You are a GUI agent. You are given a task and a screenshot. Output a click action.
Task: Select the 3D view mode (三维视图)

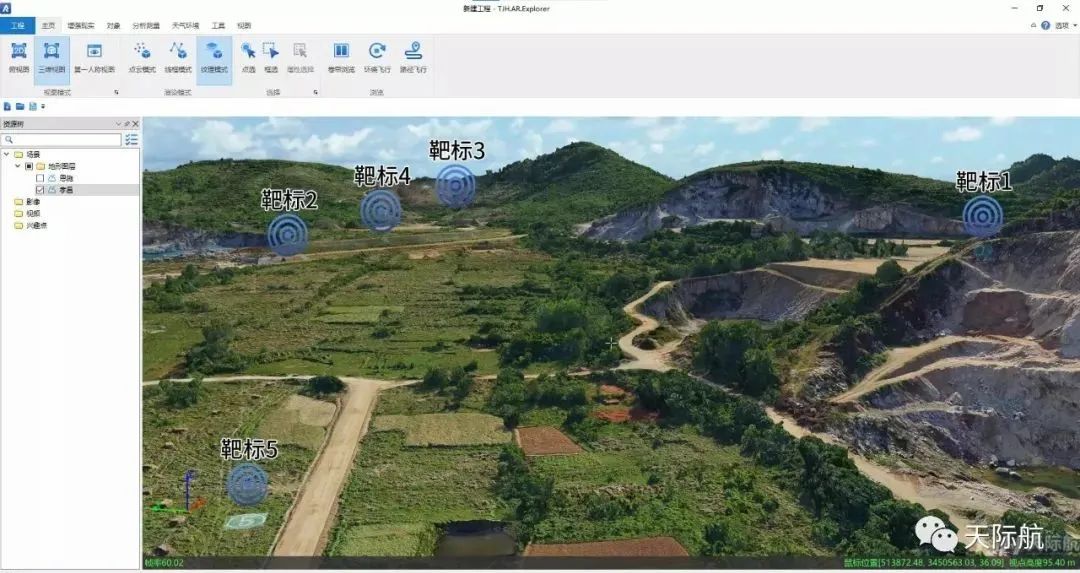(51, 56)
